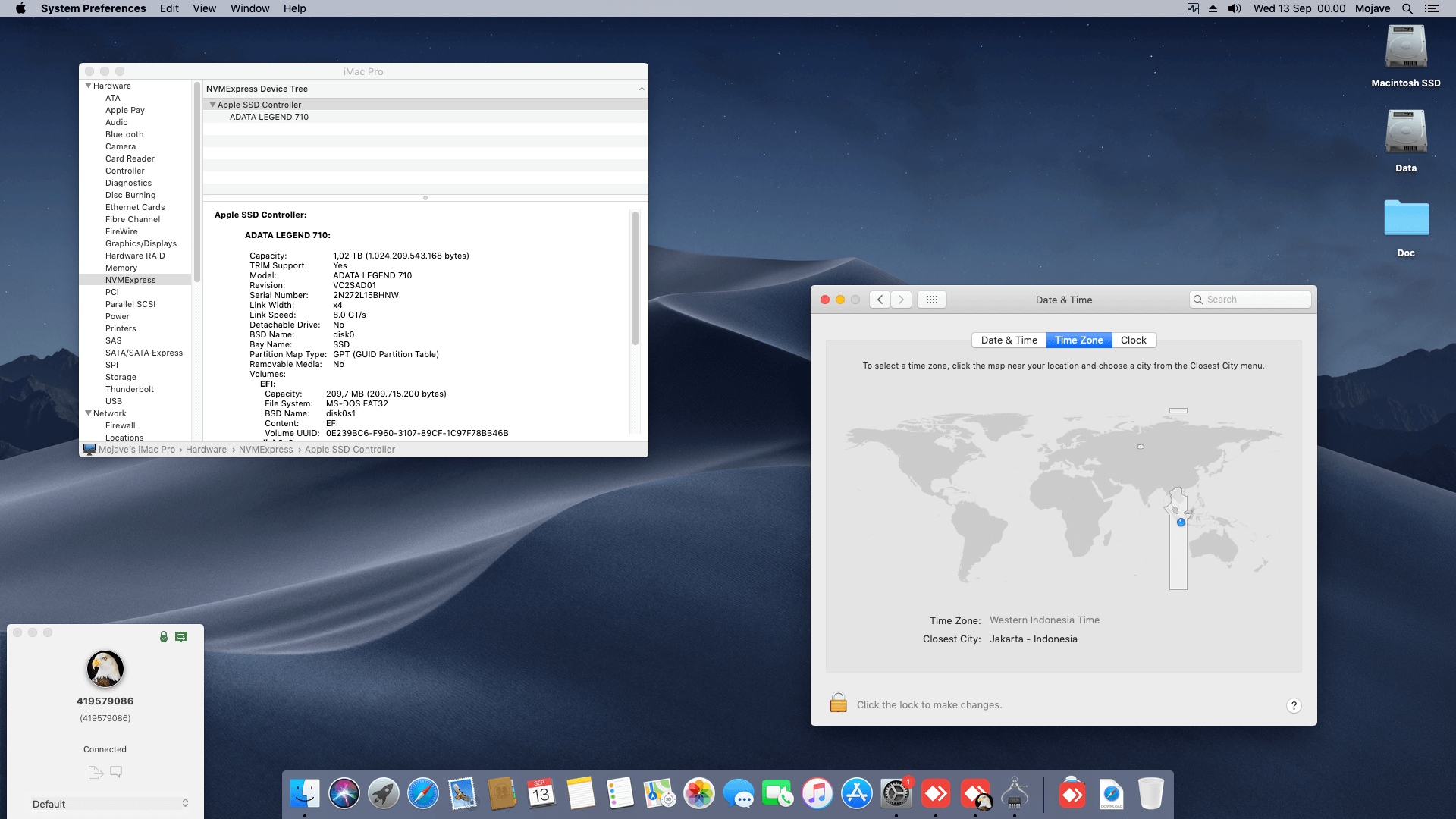The image size is (1456, 819).
Task: Expand the Network disclosure triangle
Action: 89,413
